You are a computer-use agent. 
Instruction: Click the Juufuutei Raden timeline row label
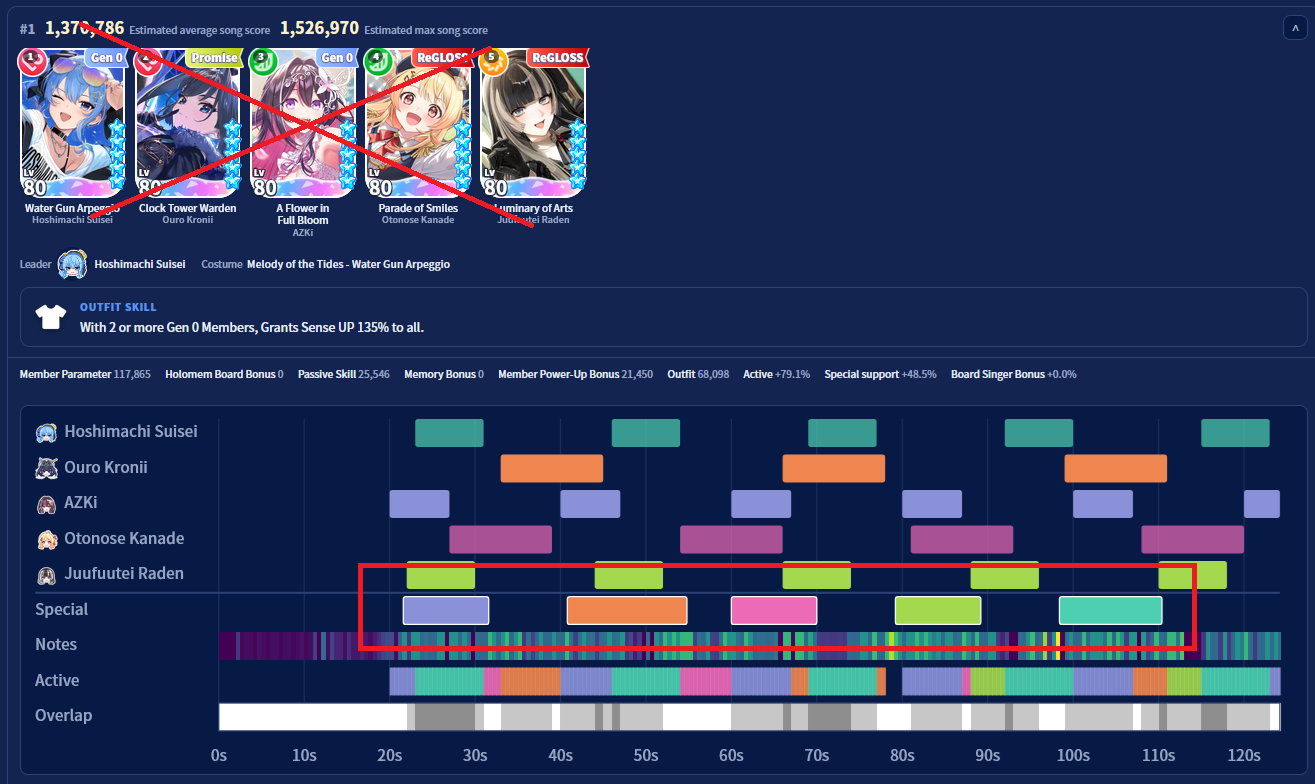click(124, 574)
